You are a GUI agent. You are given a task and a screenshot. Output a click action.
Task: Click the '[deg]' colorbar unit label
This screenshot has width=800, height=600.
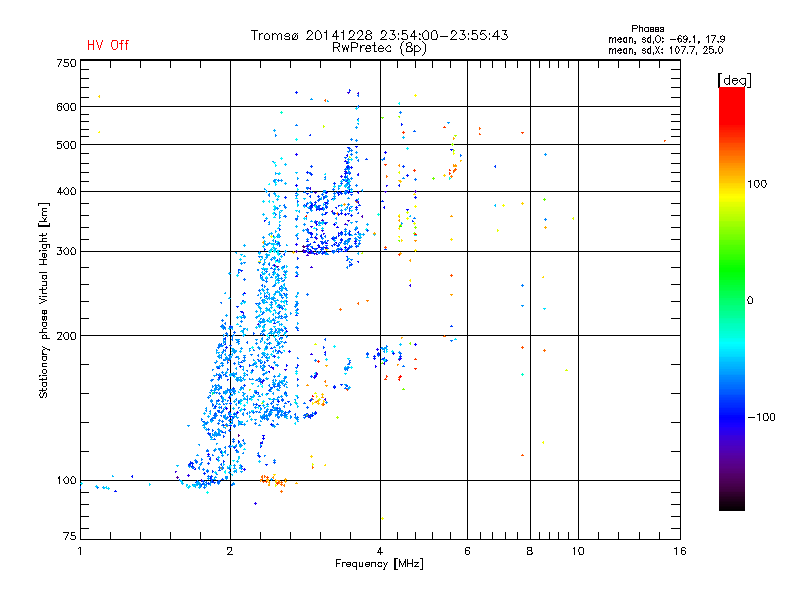click(734, 80)
